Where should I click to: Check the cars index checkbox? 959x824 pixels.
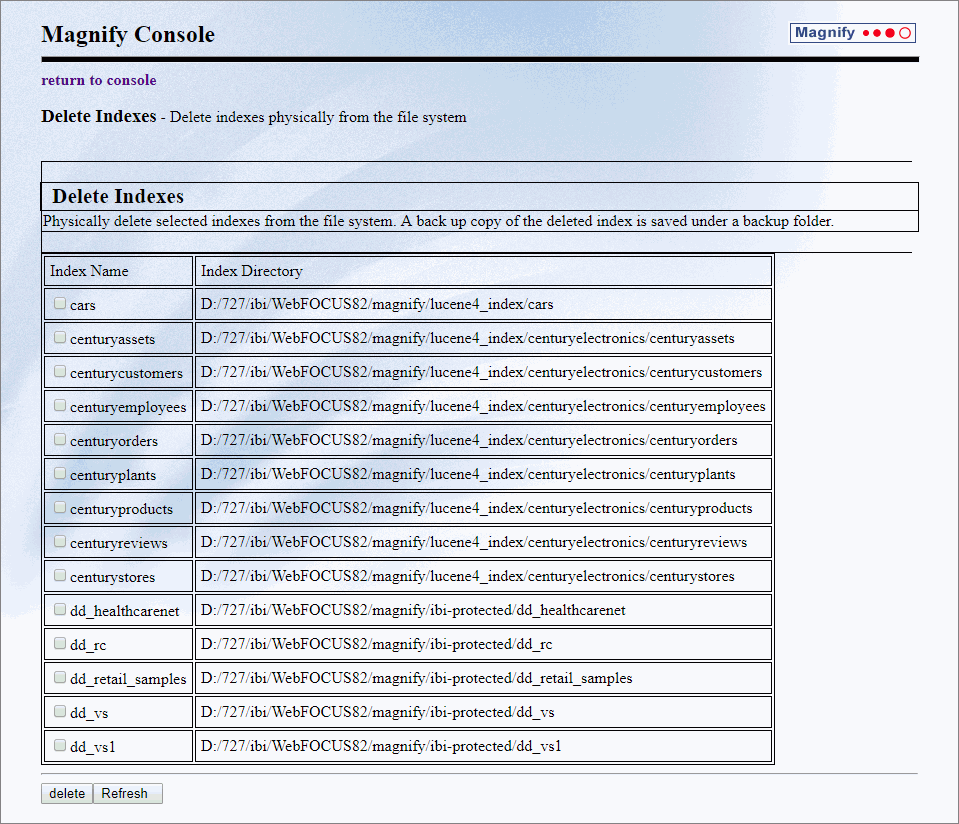pyautogui.click(x=59, y=303)
